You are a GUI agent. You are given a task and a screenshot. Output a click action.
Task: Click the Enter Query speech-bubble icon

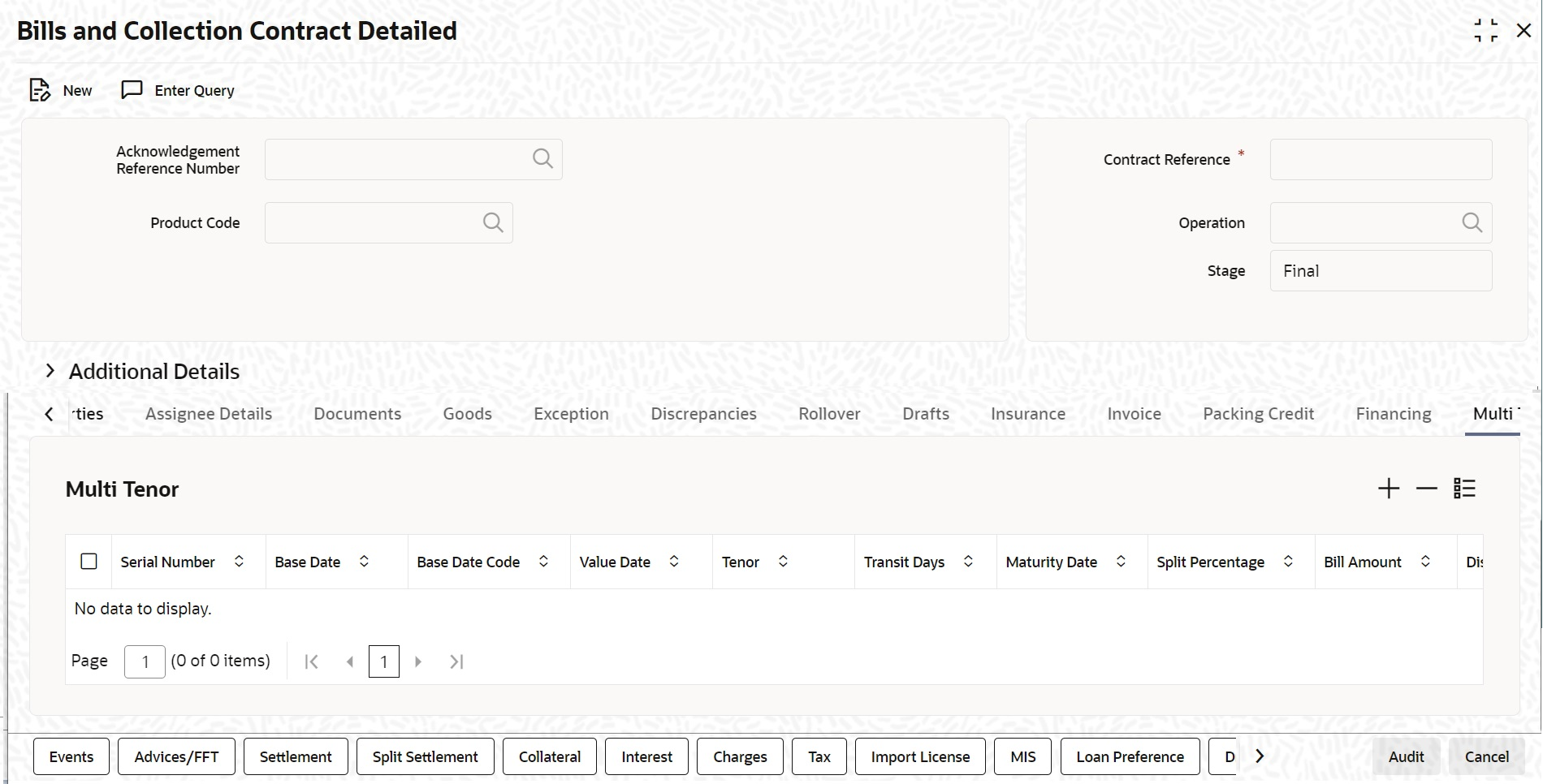[x=132, y=90]
